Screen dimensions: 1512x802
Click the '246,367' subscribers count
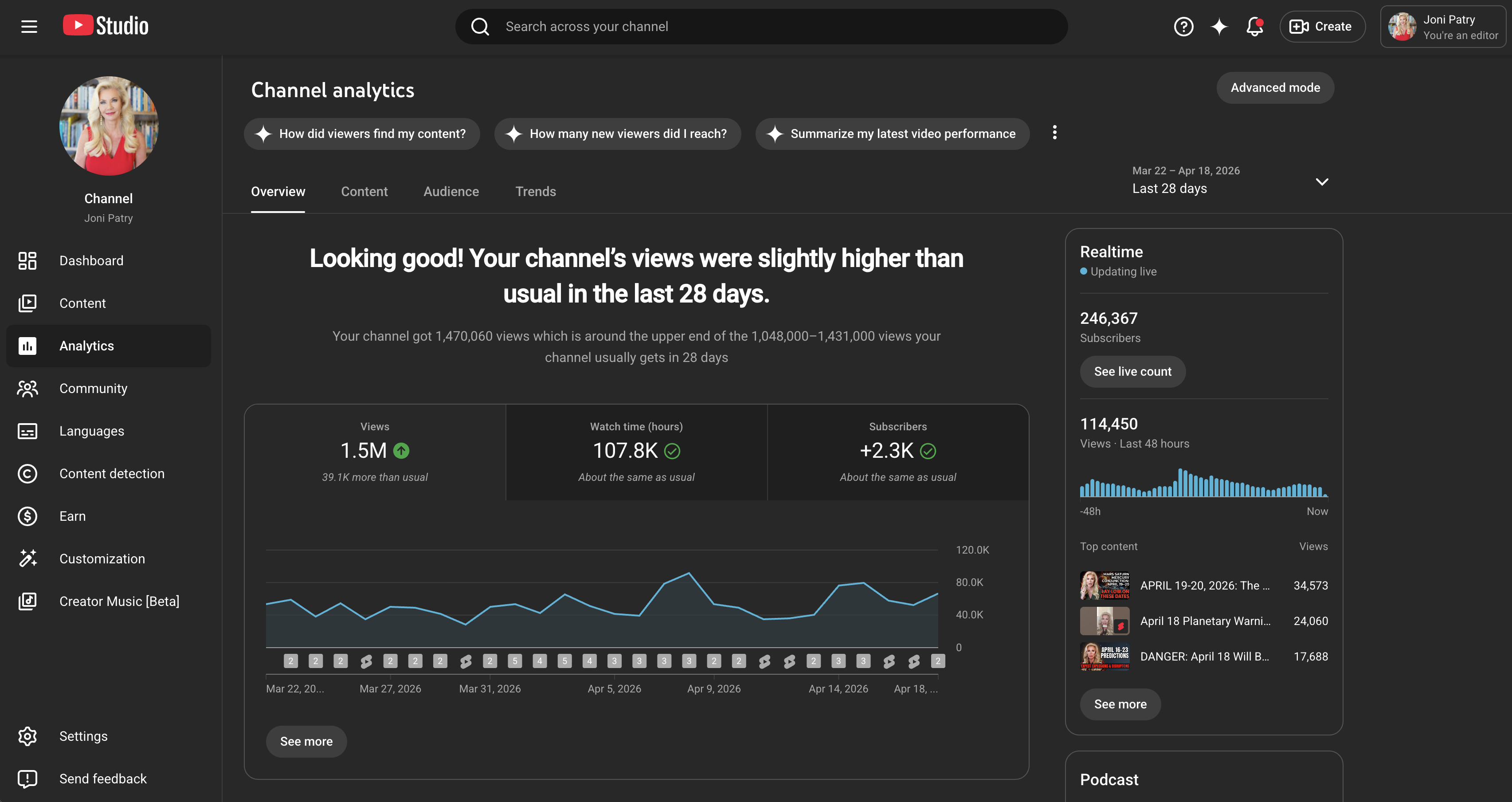click(1109, 318)
